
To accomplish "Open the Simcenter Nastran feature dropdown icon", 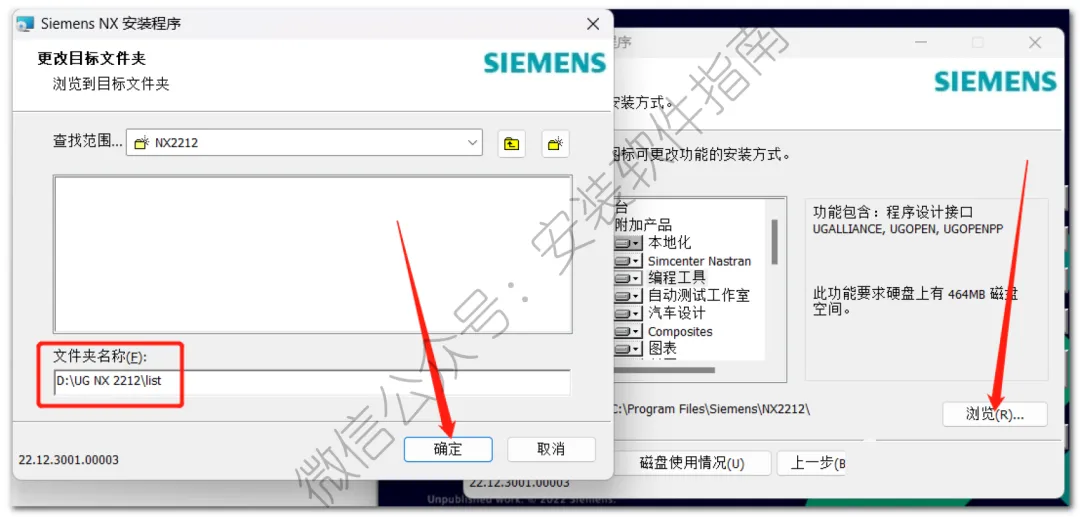I will (x=628, y=261).
